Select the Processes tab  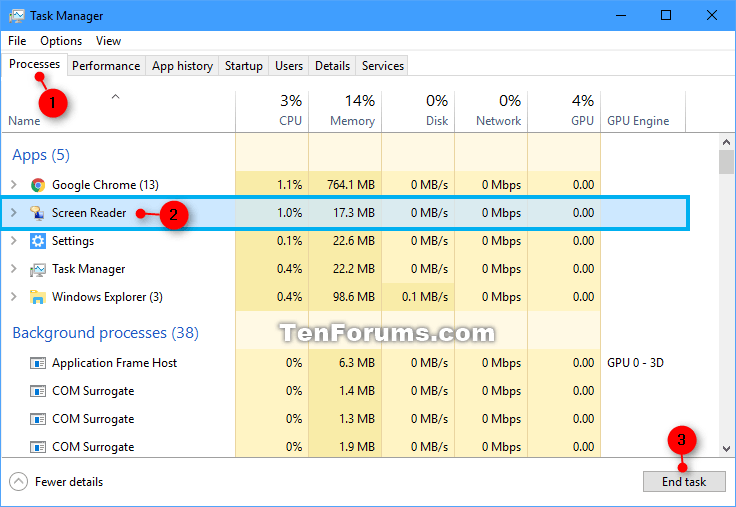(34, 64)
